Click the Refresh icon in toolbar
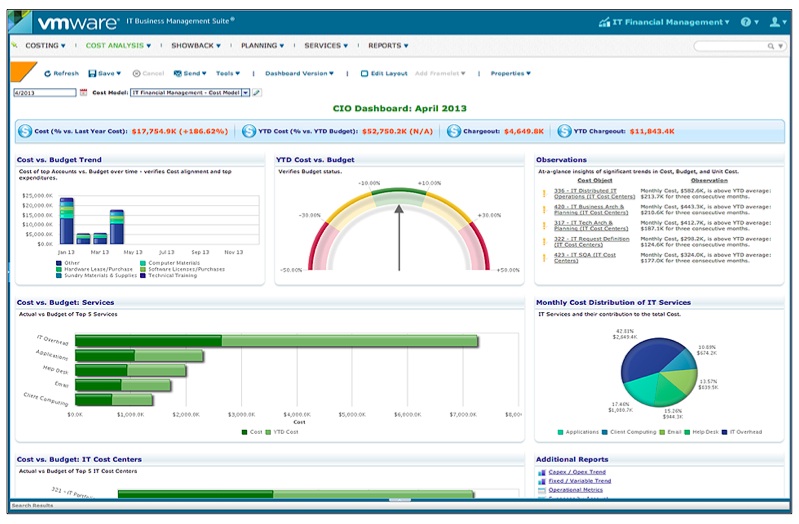Image resolution: width=799 pixels, height=524 pixels. pos(47,73)
